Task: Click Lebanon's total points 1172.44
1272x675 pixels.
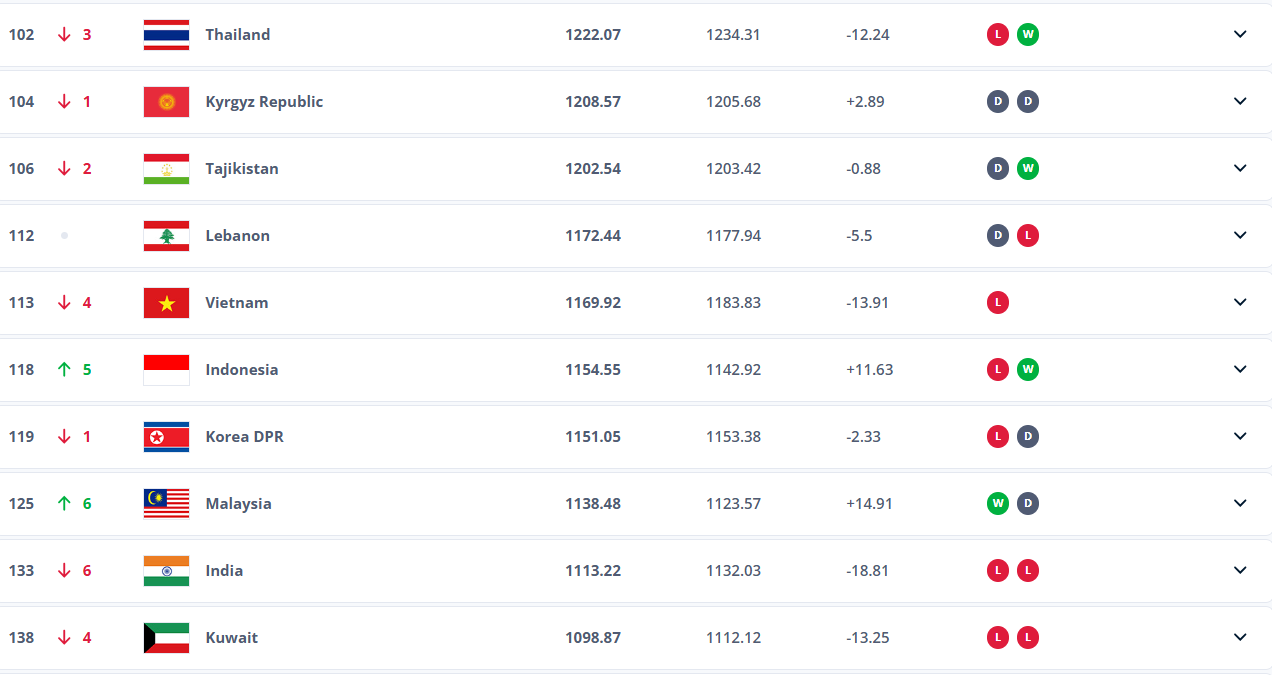Action: click(593, 236)
